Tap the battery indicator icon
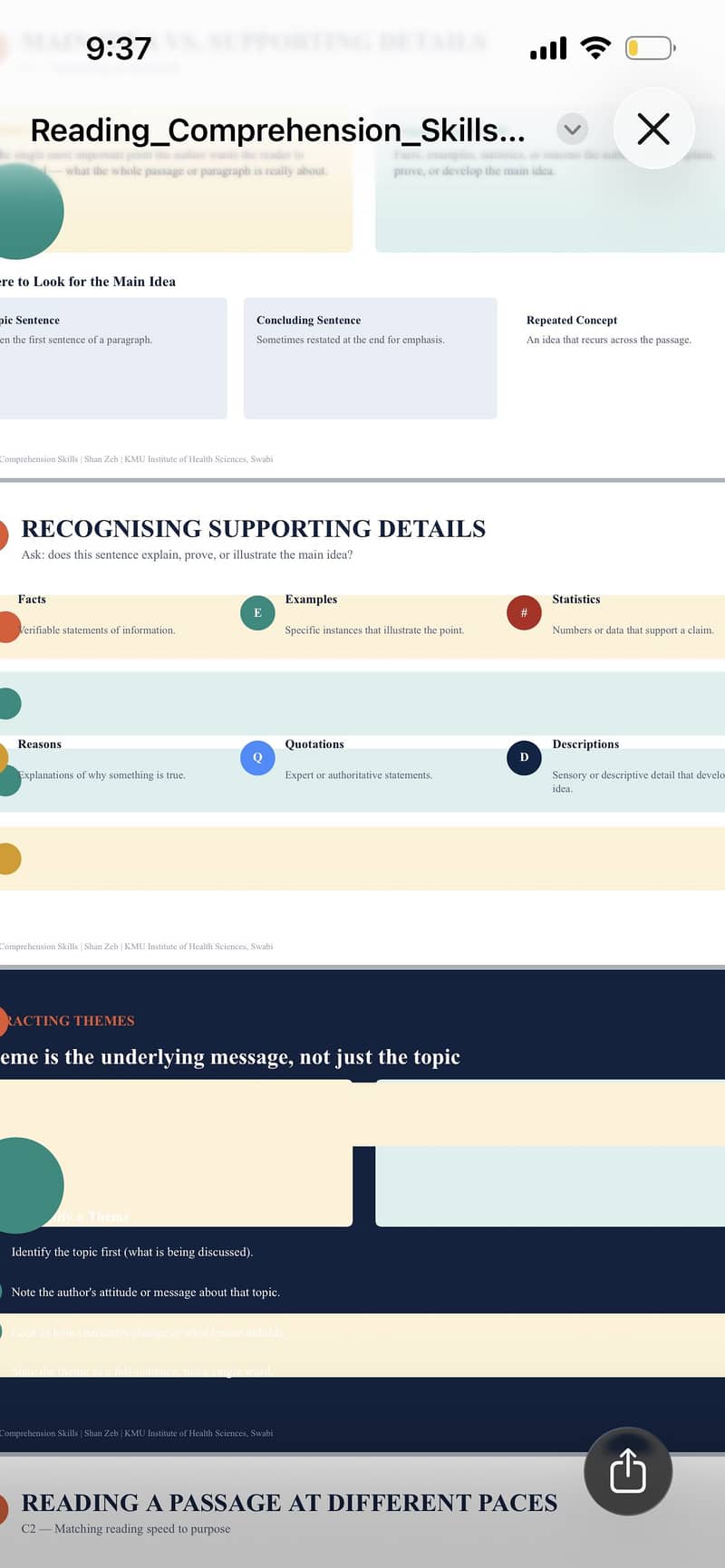Viewport: 725px width, 1568px height. point(650,48)
